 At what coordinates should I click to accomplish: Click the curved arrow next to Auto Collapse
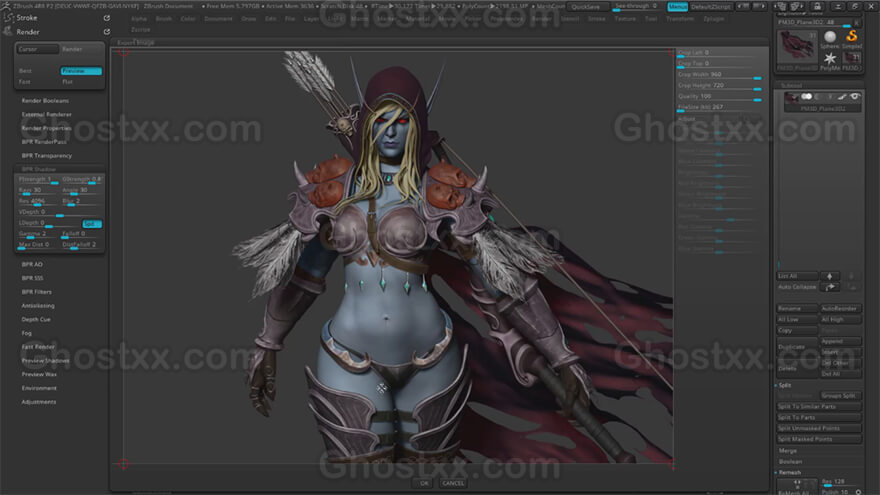pos(829,287)
